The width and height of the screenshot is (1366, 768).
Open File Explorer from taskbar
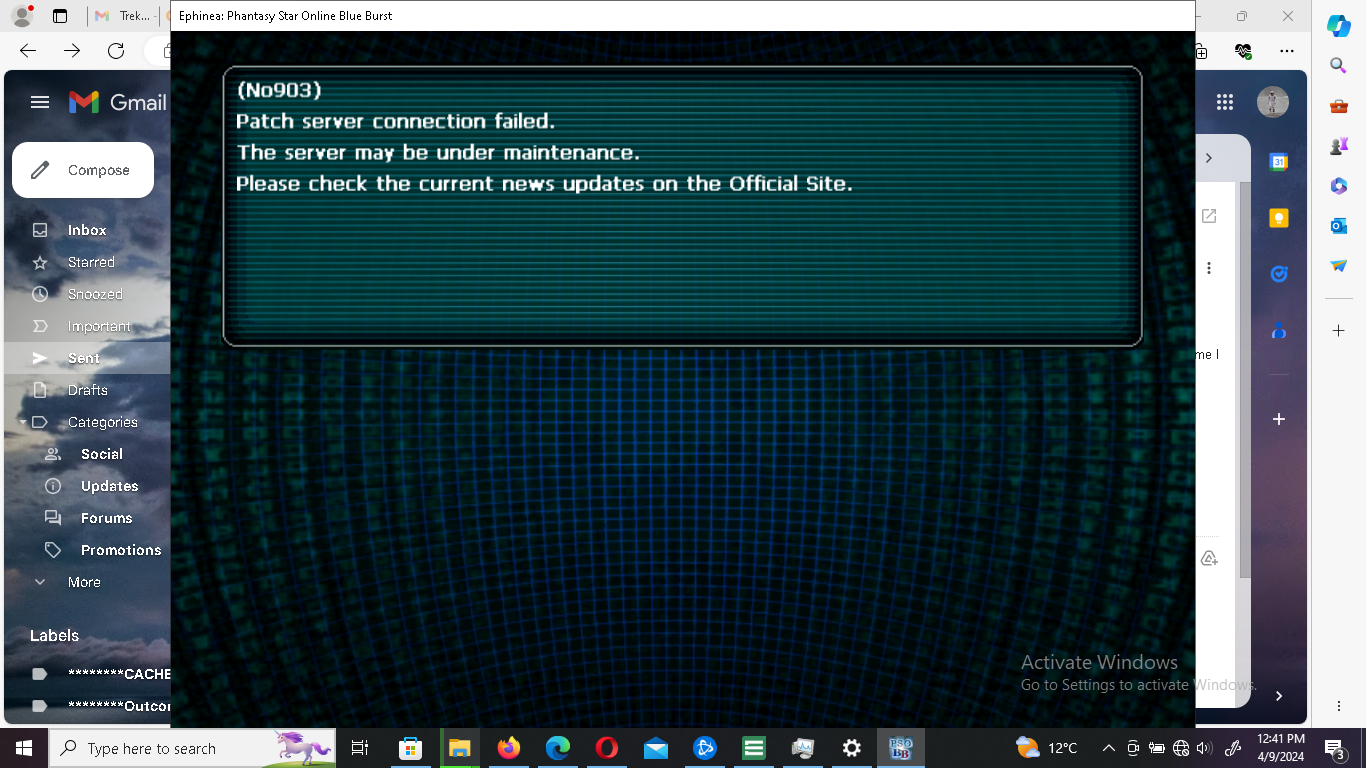[x=459, y=748]
